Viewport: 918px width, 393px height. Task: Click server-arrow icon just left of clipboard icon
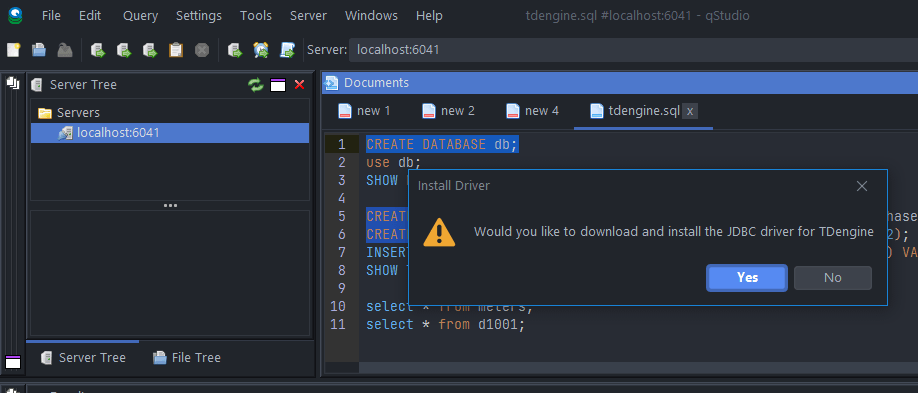click(x=150, y=50)
